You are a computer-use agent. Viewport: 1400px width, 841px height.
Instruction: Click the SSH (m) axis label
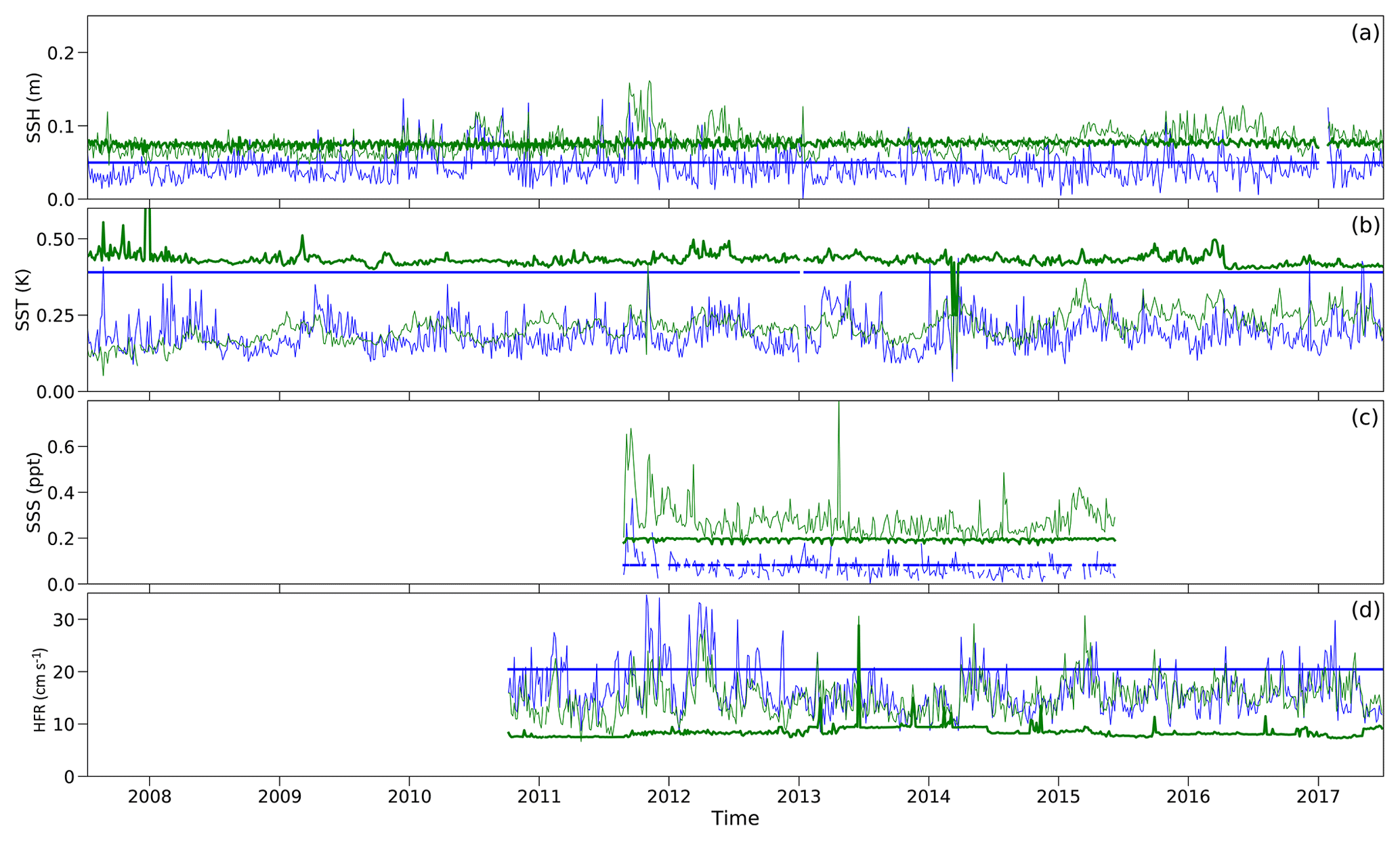pyautogui.click(x=34, y=108)
